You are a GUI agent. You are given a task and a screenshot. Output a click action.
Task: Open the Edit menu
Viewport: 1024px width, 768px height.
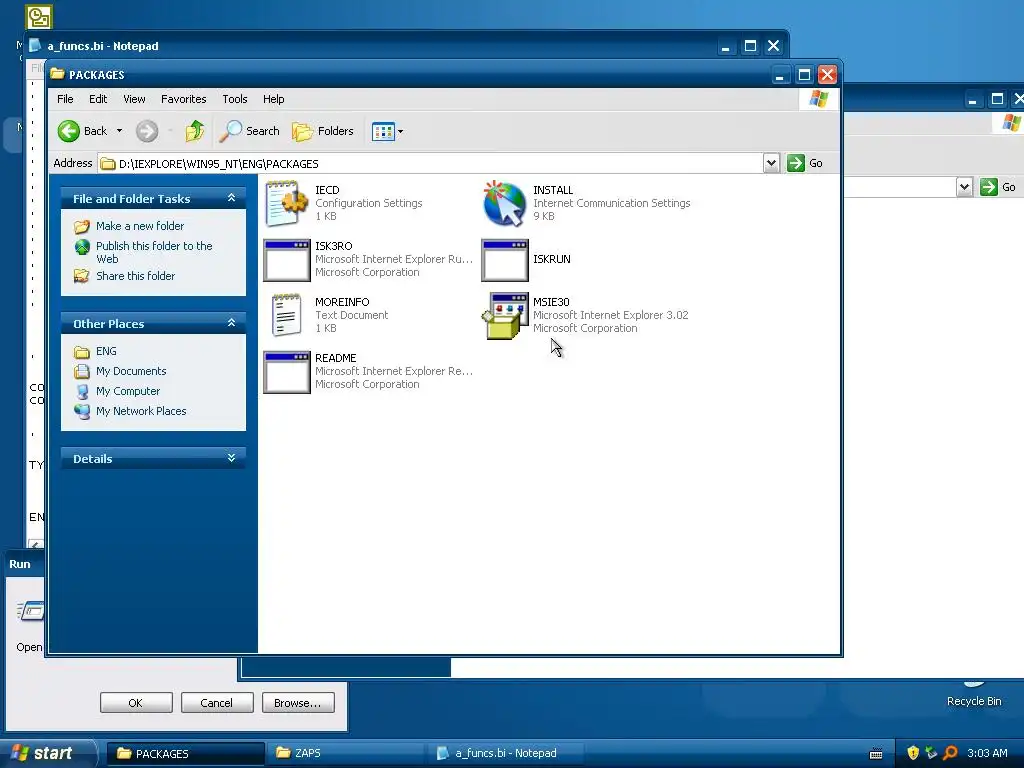coord(98,99)
